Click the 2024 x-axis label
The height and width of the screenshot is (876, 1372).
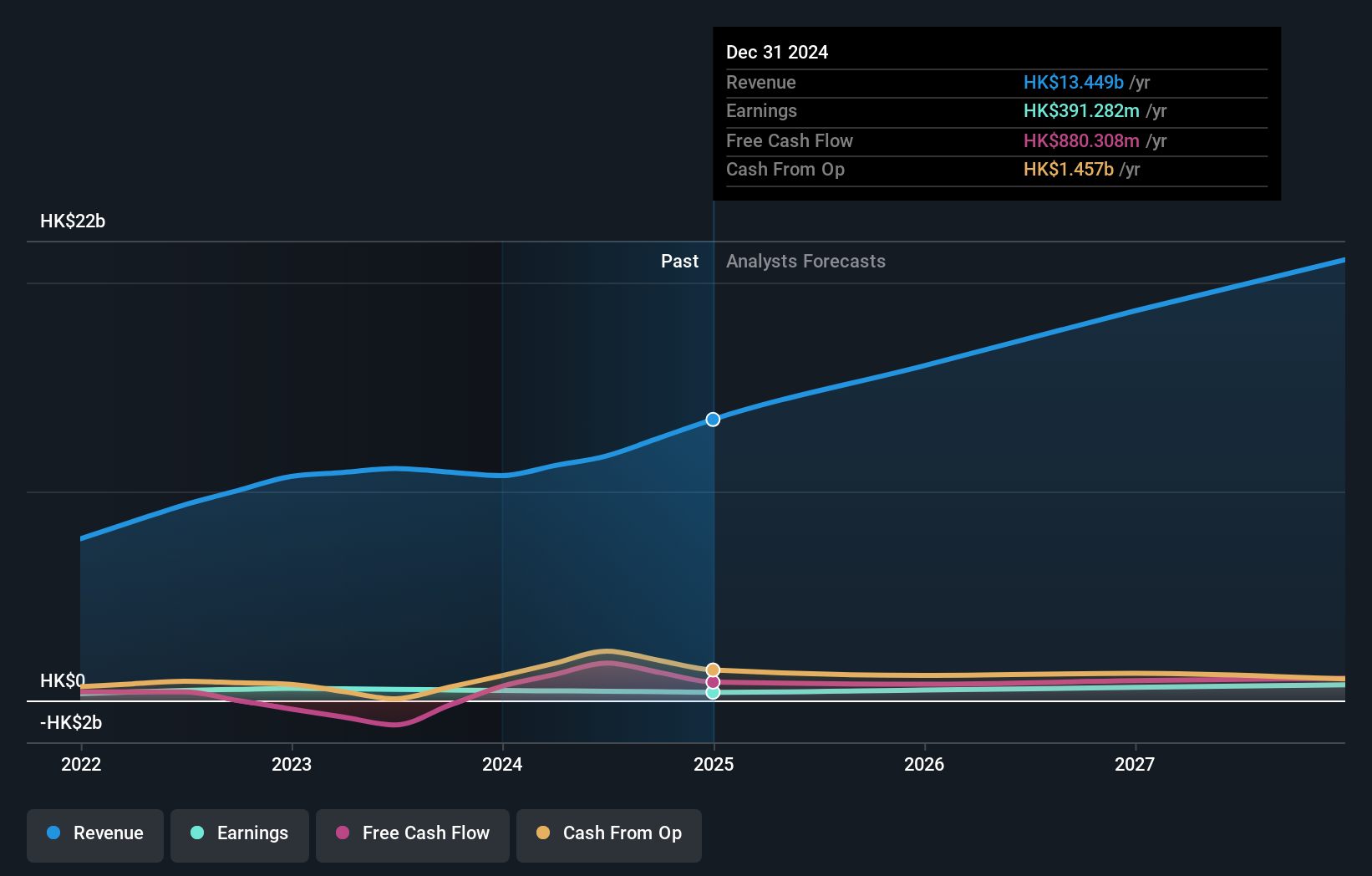click(x=502, y=764)
